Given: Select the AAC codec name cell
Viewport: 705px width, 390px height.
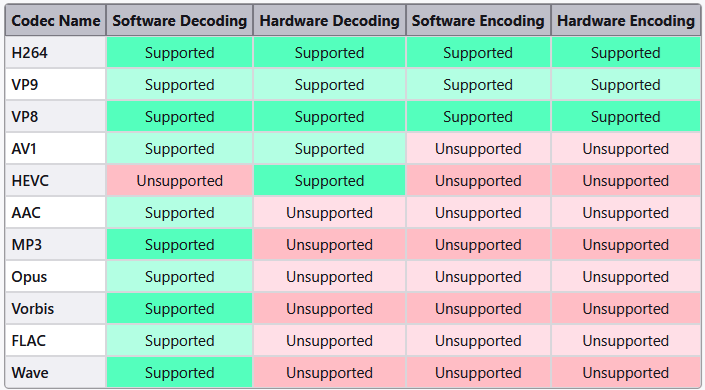Looking at the screenshot, I should click(56, 212).
